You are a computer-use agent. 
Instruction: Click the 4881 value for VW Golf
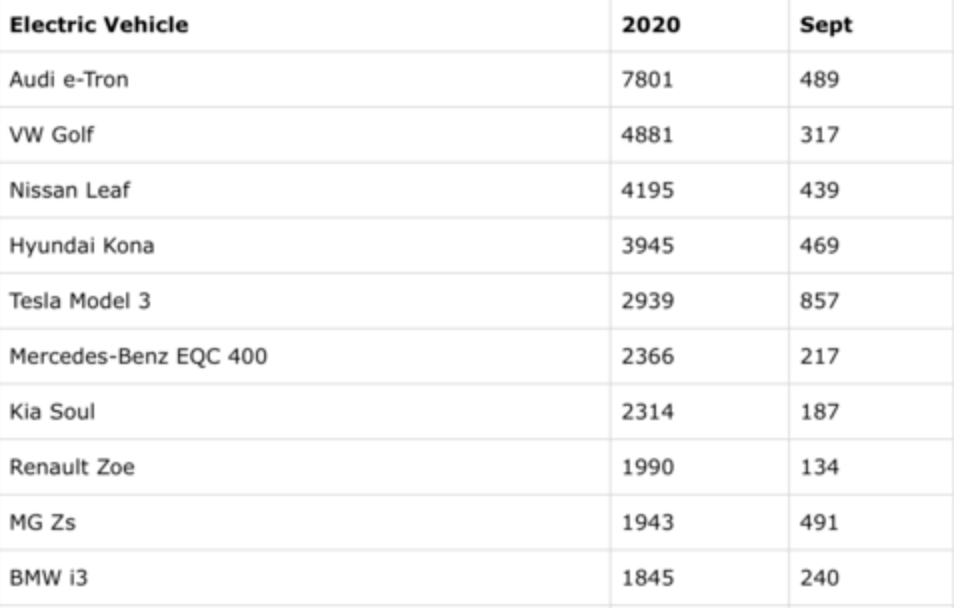coord(648,135)
